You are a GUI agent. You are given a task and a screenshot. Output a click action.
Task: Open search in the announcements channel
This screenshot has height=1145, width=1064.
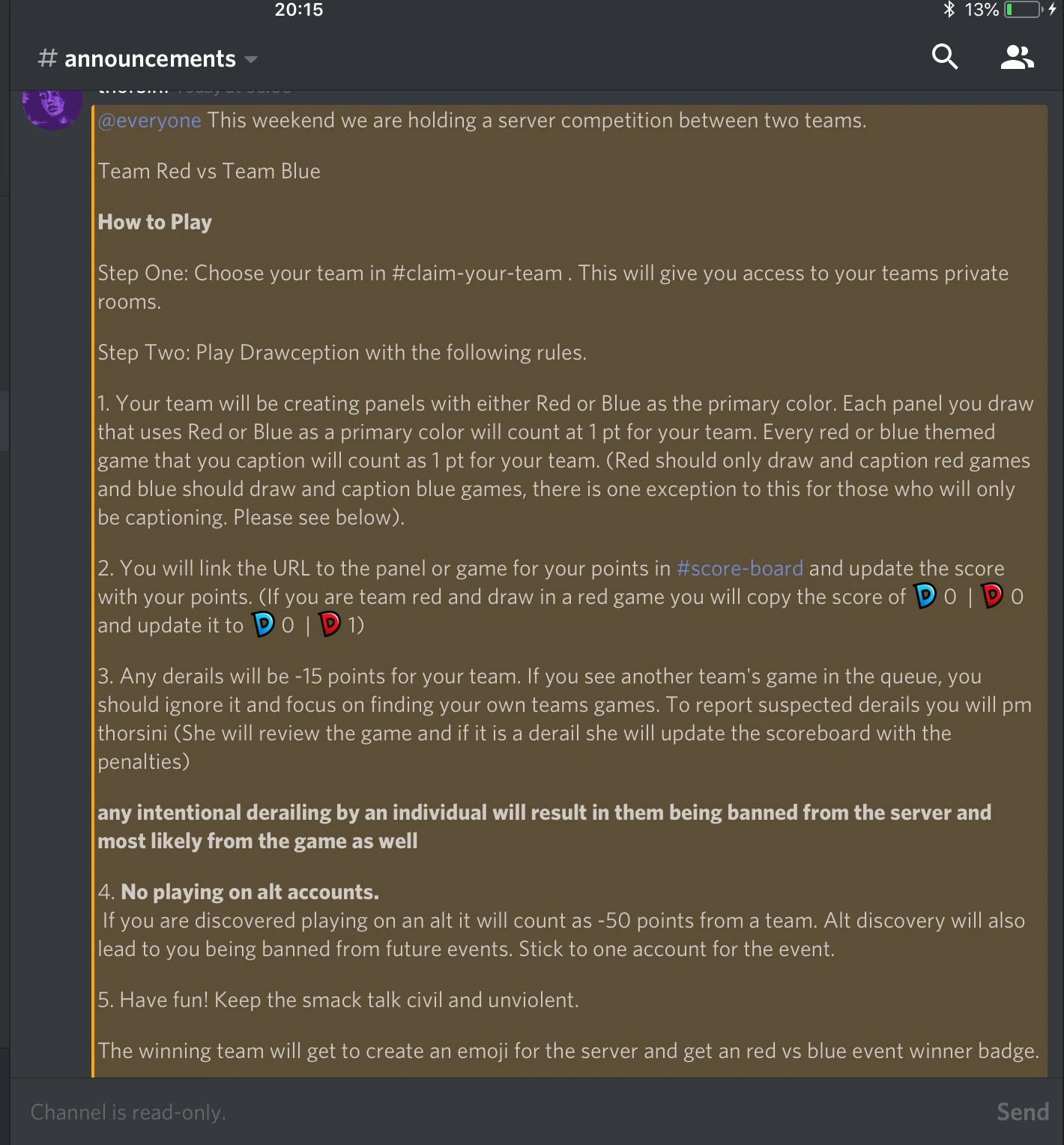pyautogui.click(x=944, y=57)
